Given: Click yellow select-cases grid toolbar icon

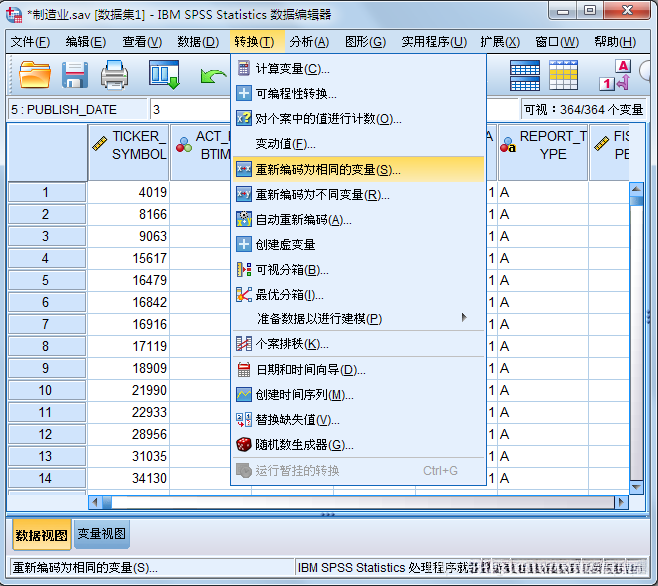Looking at the screenshot, I should click(x=563, y=75).
